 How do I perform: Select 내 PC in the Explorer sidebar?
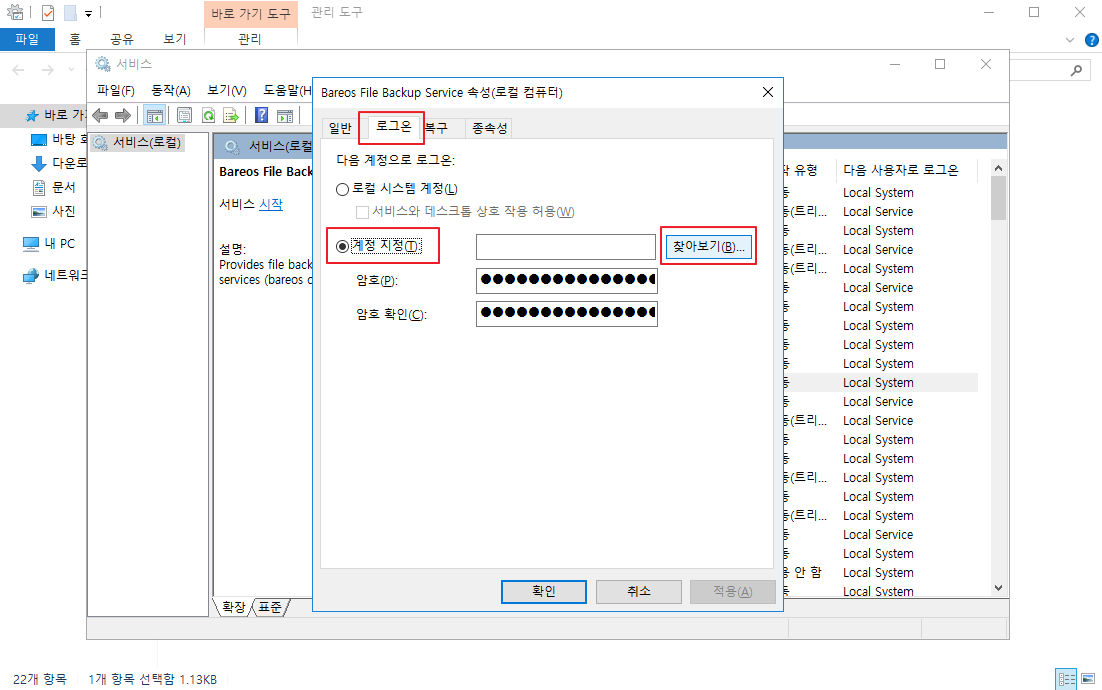[49, 244]
